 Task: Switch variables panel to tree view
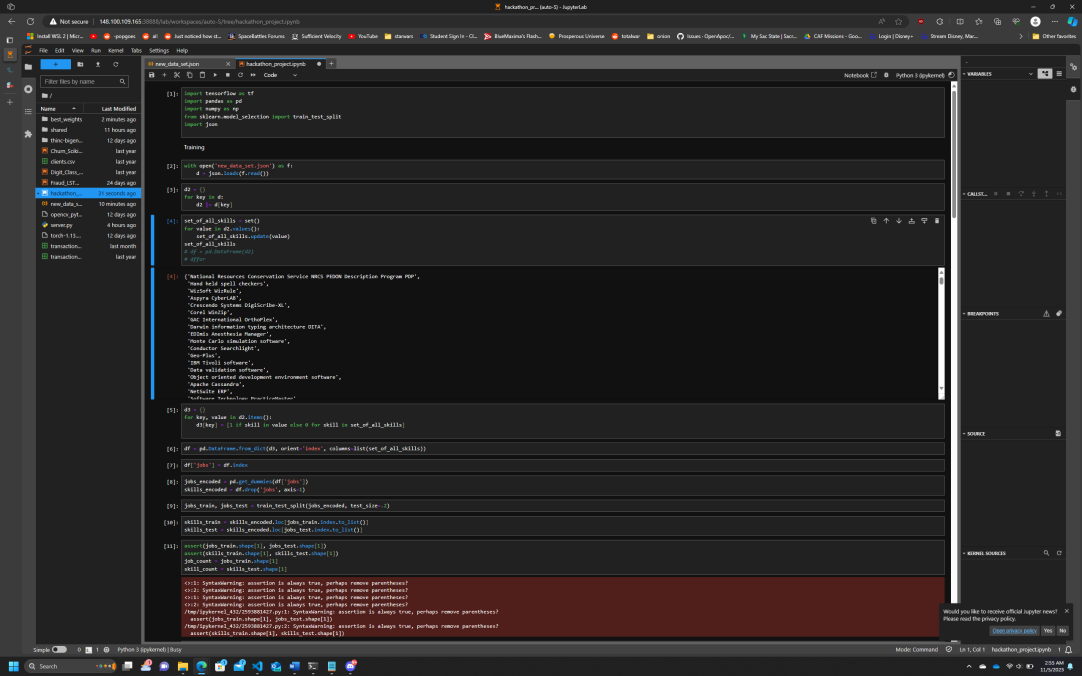[x=1045, y=74]
